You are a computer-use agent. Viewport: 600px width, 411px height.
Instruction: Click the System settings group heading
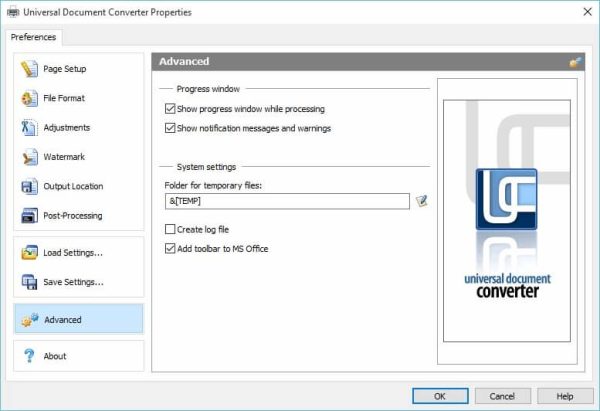(x=206, y=167)
